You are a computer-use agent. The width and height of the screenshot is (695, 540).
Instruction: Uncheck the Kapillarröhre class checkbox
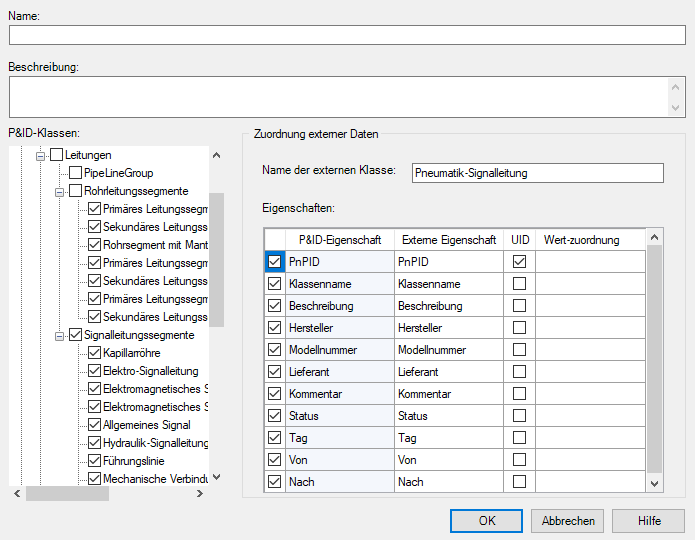94,353
